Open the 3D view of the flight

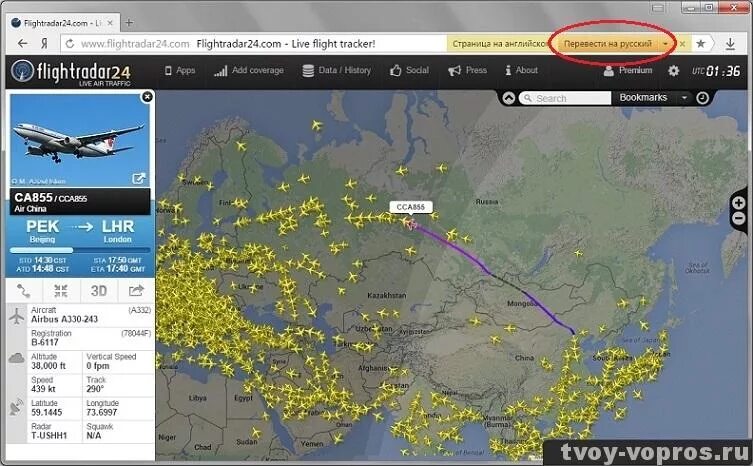point(98,291)
